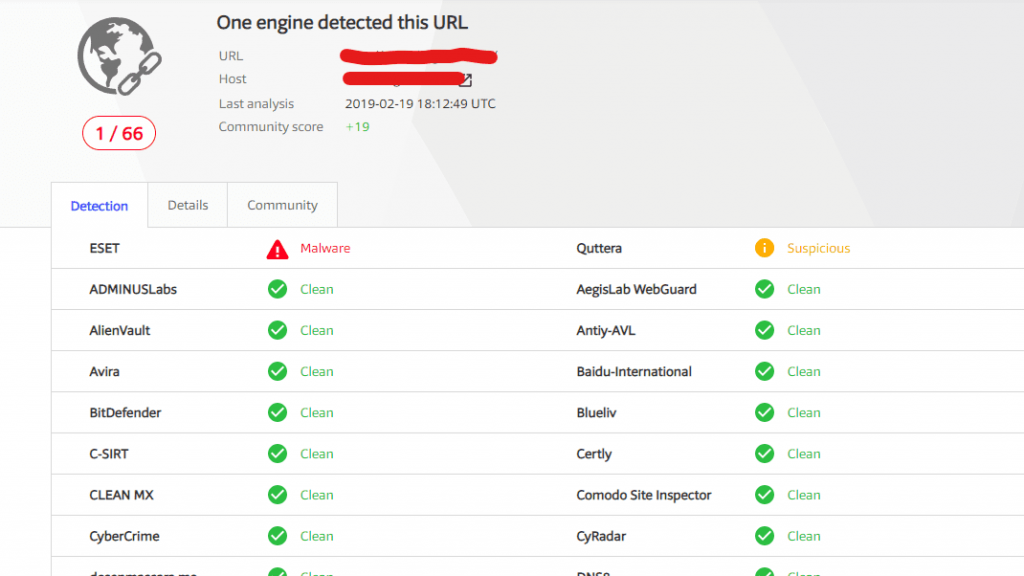Click the 'One engine detected this URL' heading
This screenshot has width=1024, height=576.
(342, 22)
